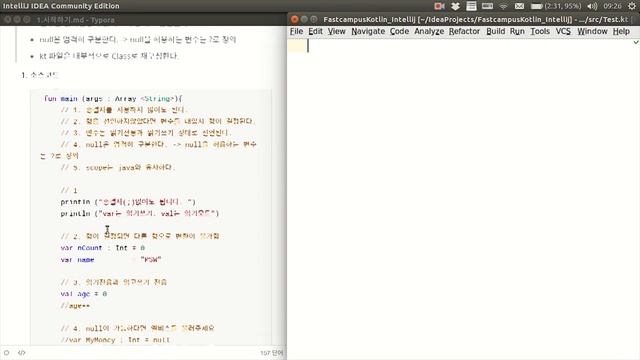This screenshot has height=360, width=640.
Task: Open the File menu in IntelliJ
Action: tap(296, 31)
